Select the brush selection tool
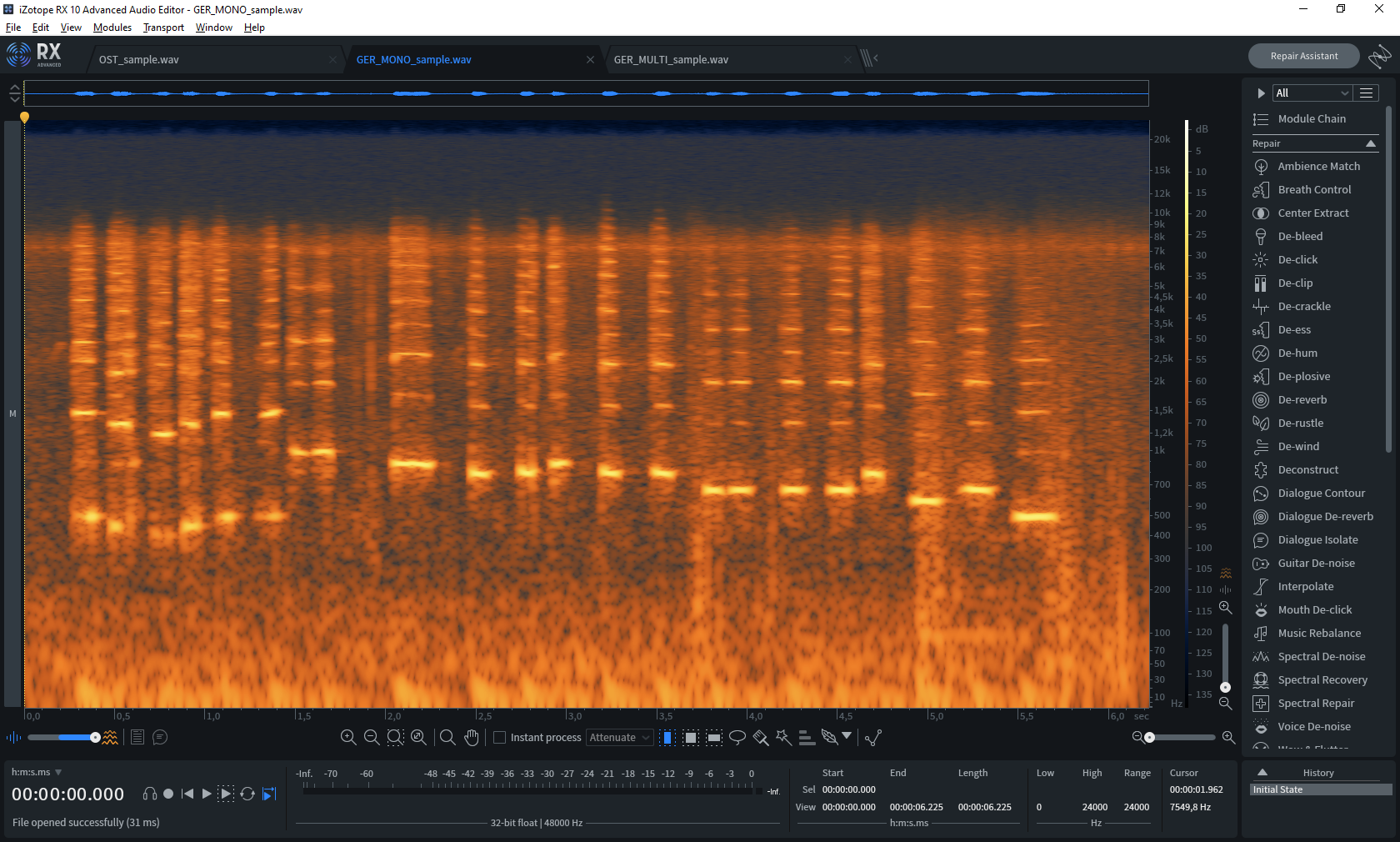Image resolution: width=1400 pixels, height=842 pixels. coord(761,738)
